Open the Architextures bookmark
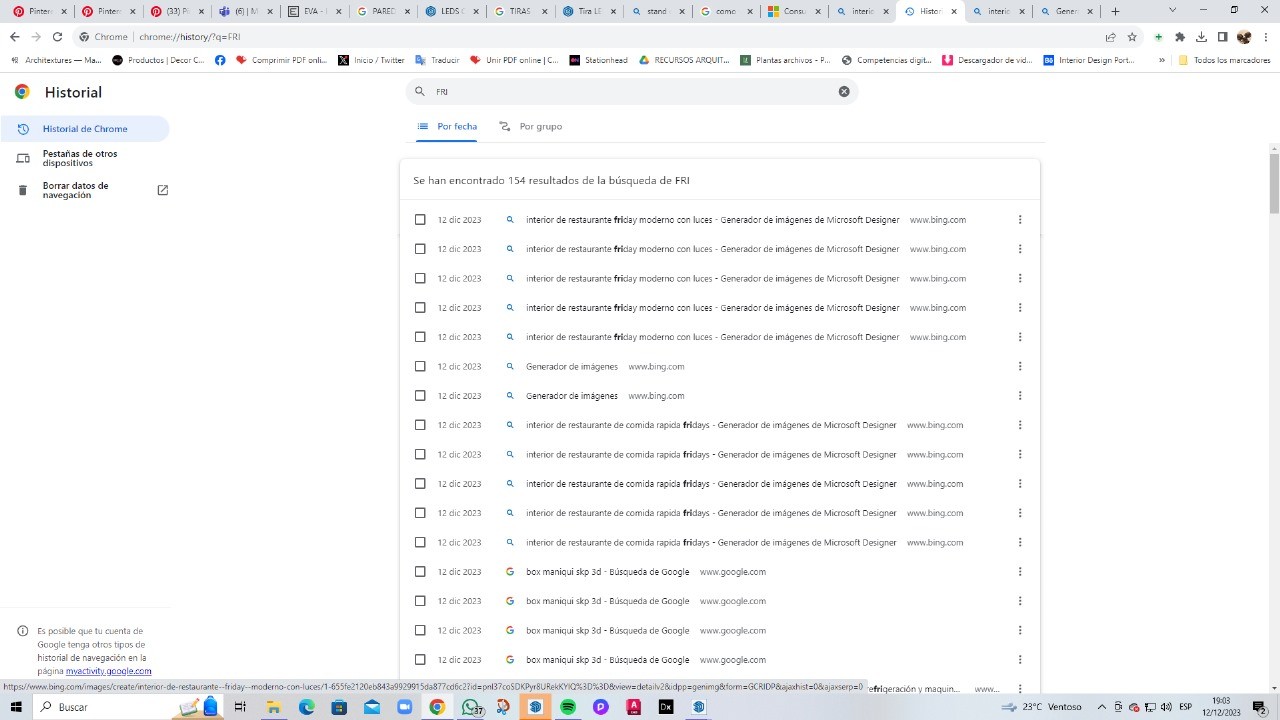This screenshot has height=720, width=1280. tap(56, 60)
